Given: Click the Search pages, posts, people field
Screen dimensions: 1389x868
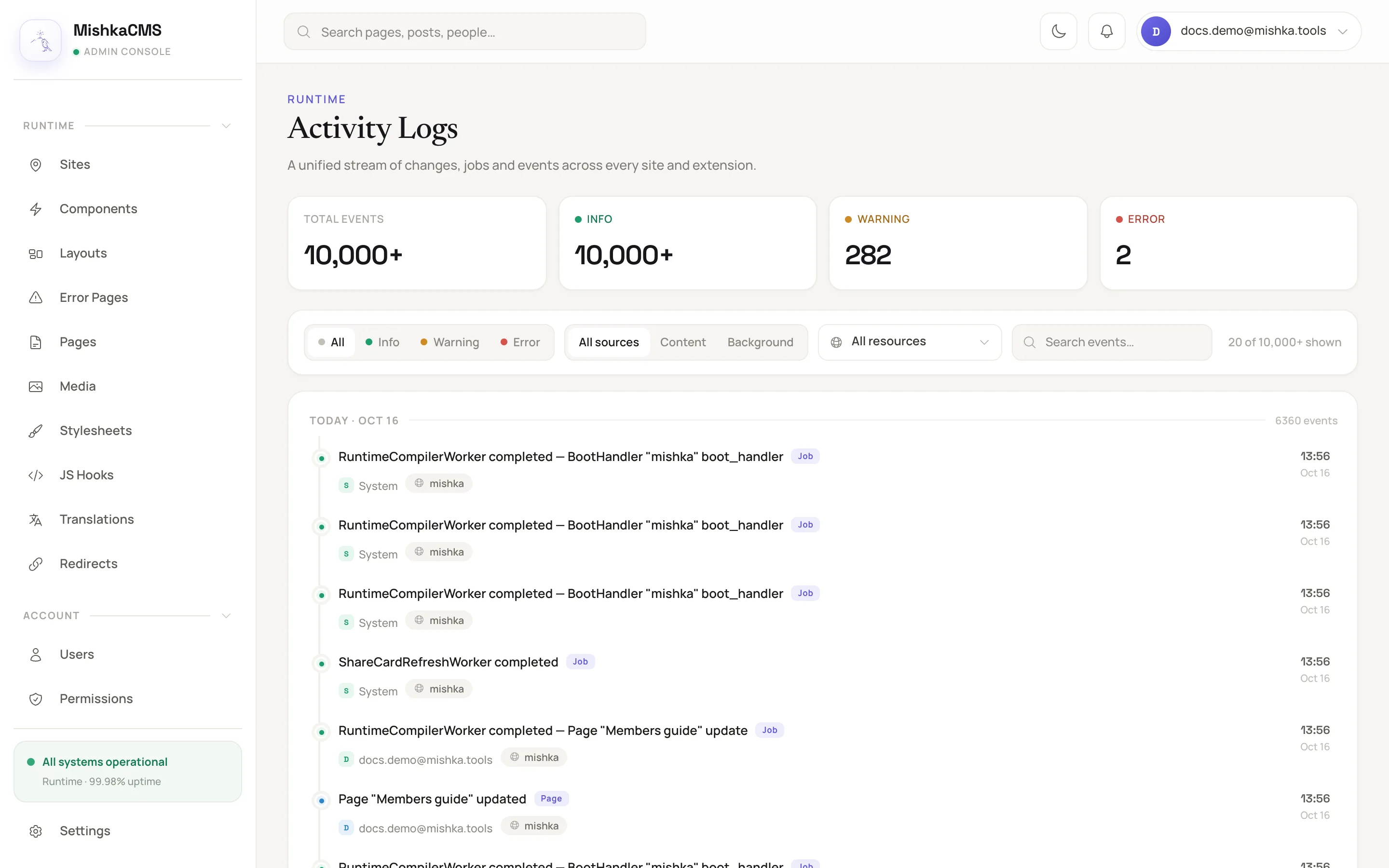Looking at the screenshot, I should (464, 31).
